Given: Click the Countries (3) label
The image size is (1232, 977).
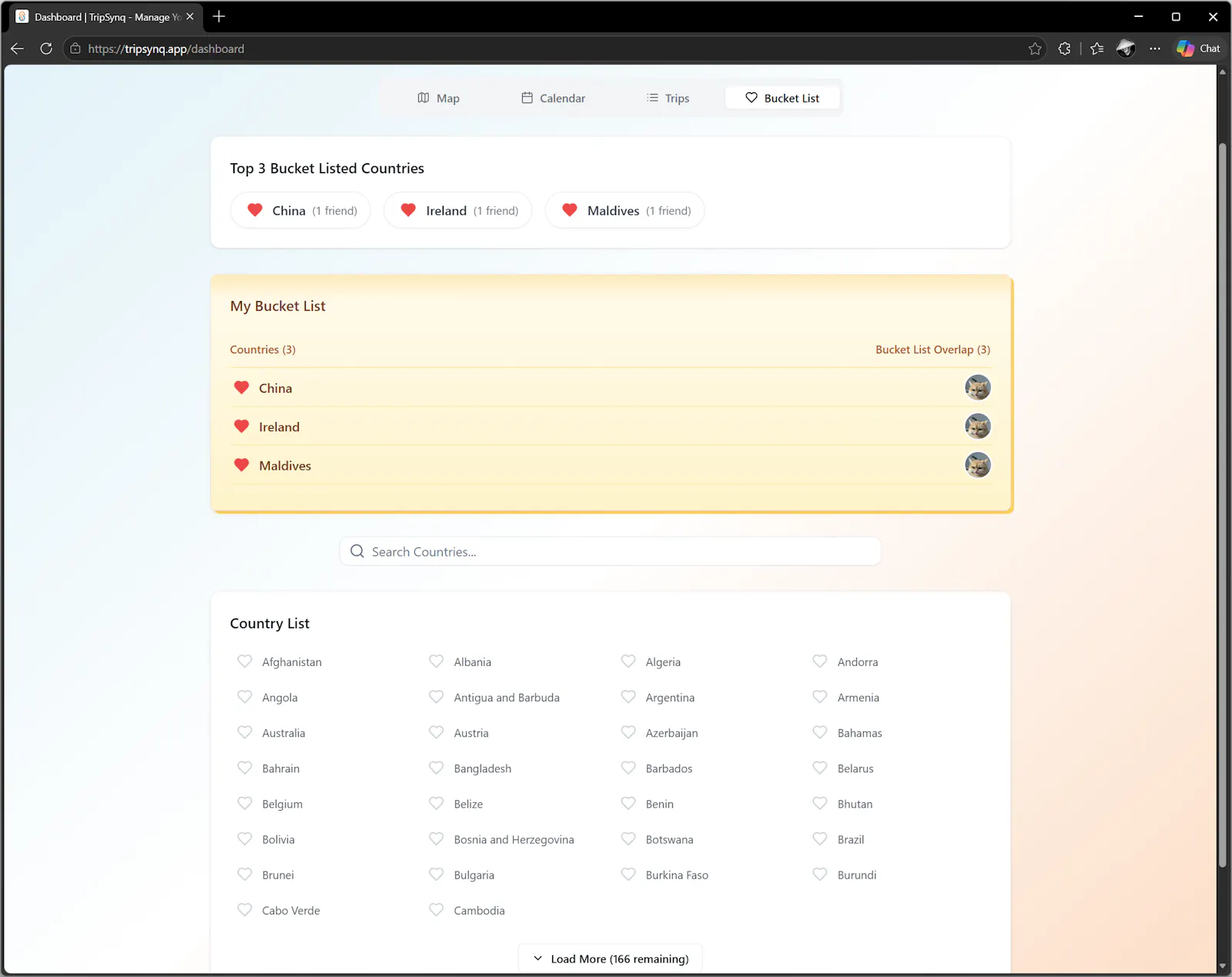Looking at the screenshot, I should point(263,350).
